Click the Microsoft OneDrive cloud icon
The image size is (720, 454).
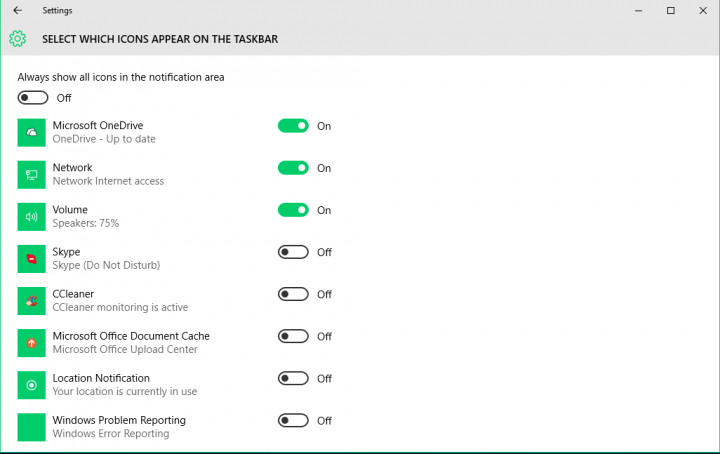[31, 133]
